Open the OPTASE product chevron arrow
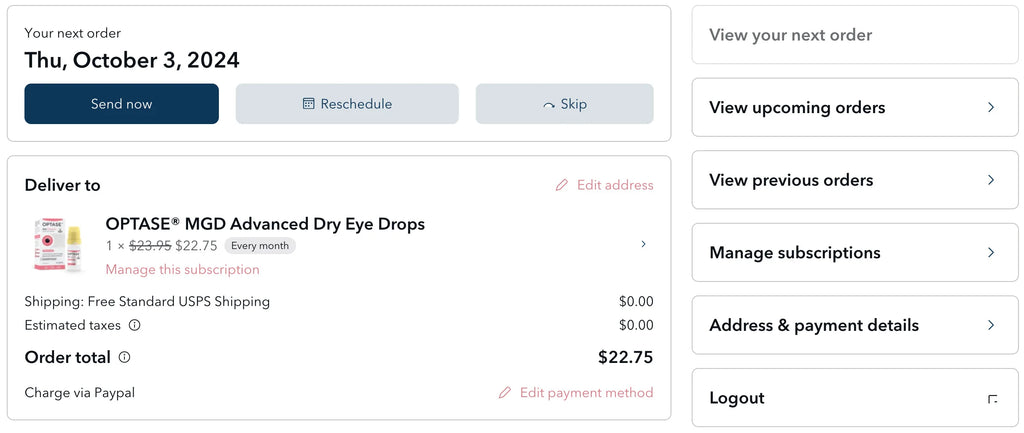 pyautogui.click(x=643, y=244)
